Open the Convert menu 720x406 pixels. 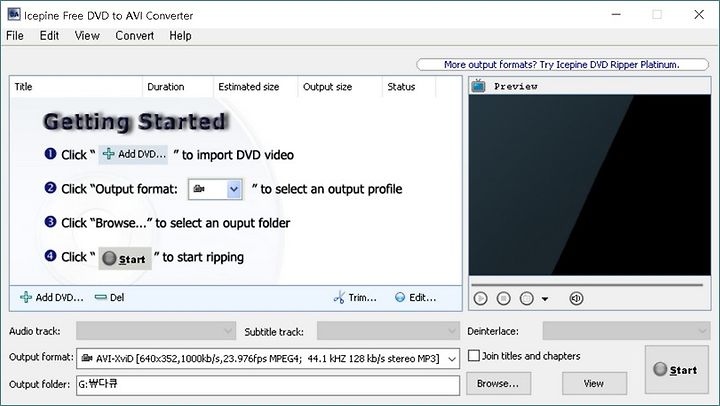(135, 35)
